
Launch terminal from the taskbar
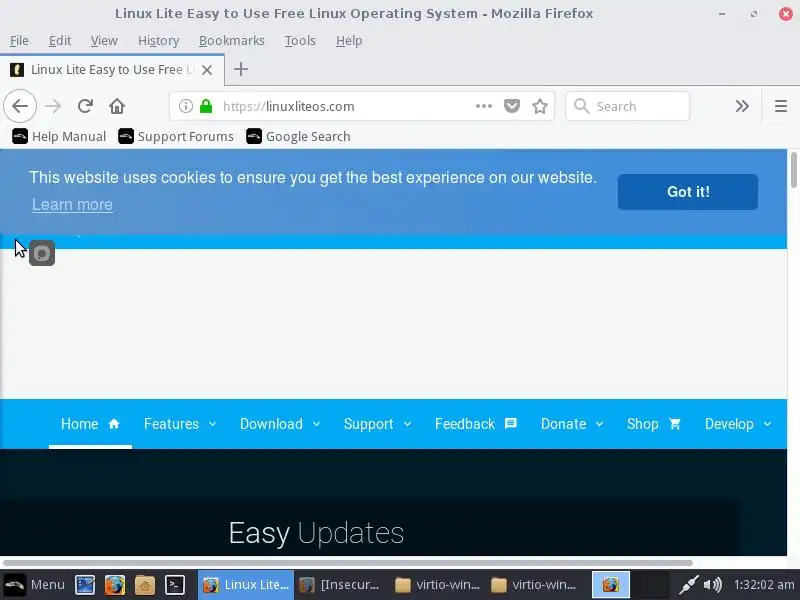pyautogui.click(x=174, y=585)
